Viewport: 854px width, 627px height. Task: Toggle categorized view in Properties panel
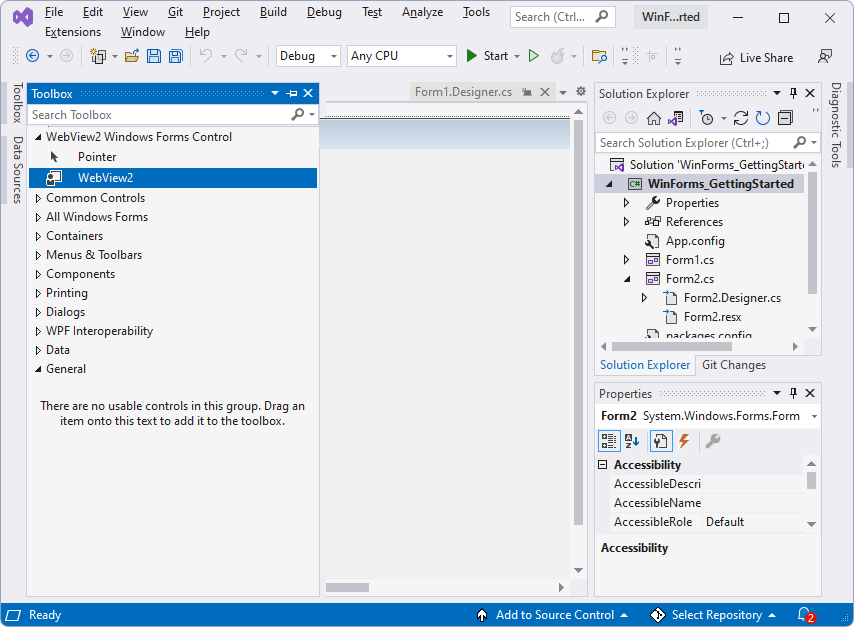point(609,440)
